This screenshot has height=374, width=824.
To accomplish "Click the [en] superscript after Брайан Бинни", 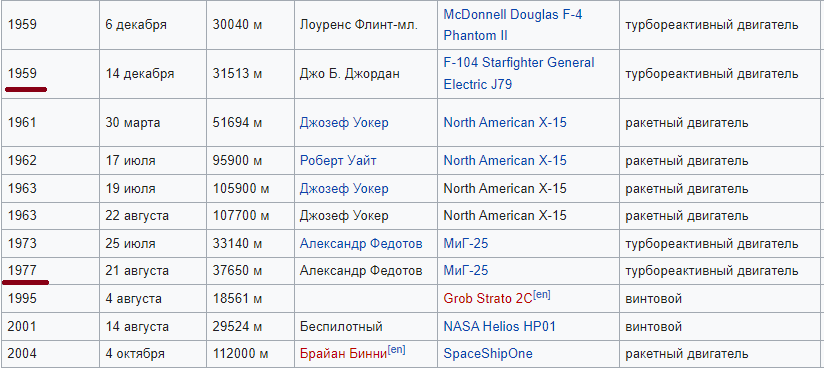I will [x=396, y=349].
